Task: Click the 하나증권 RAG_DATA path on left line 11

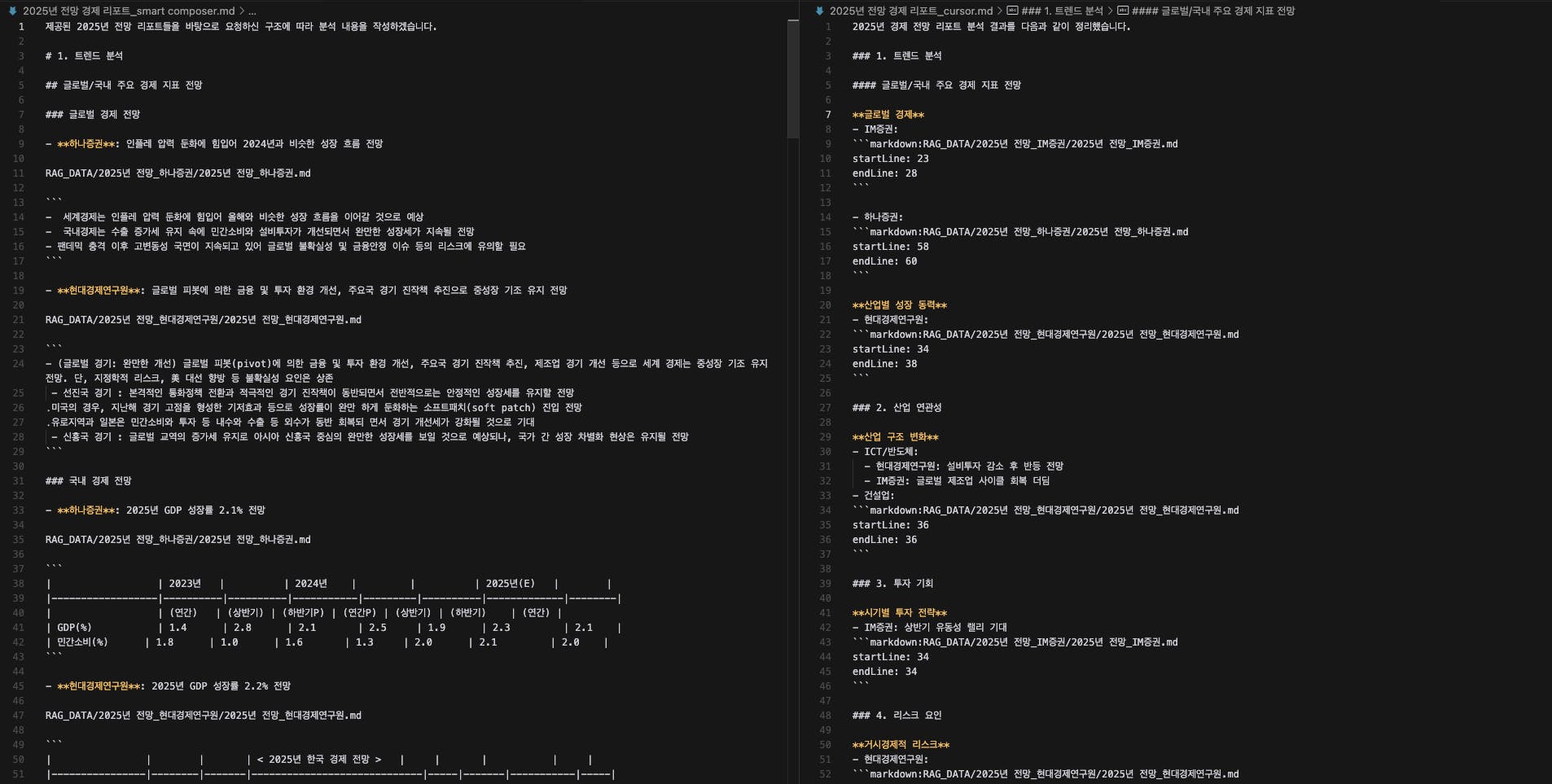Action: pyautogui.click(x=178, y=173)
